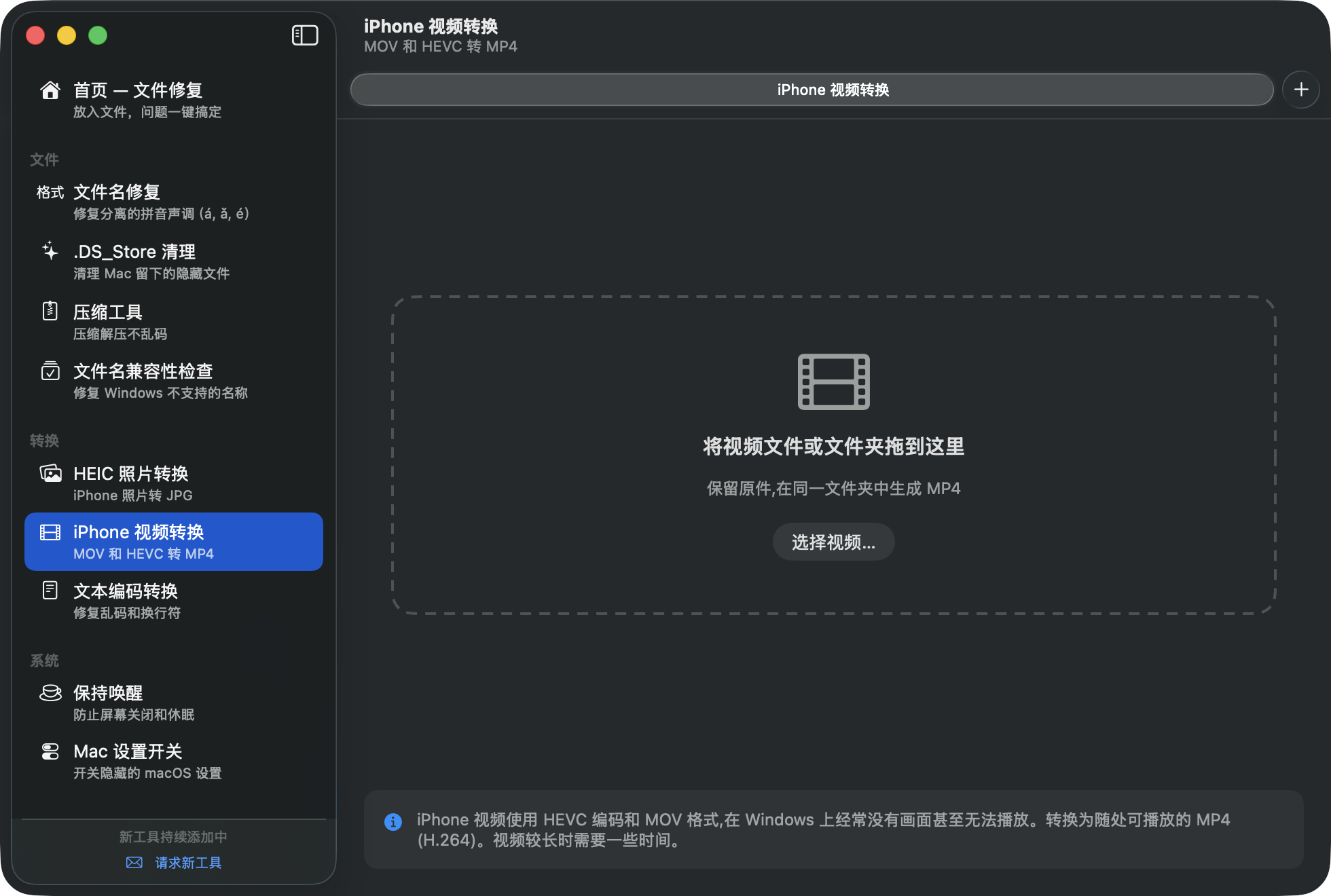Screen dimensions: 1331x896
Task: Open 保持唤醒 system tool
Action: click(x=174, y=703)
